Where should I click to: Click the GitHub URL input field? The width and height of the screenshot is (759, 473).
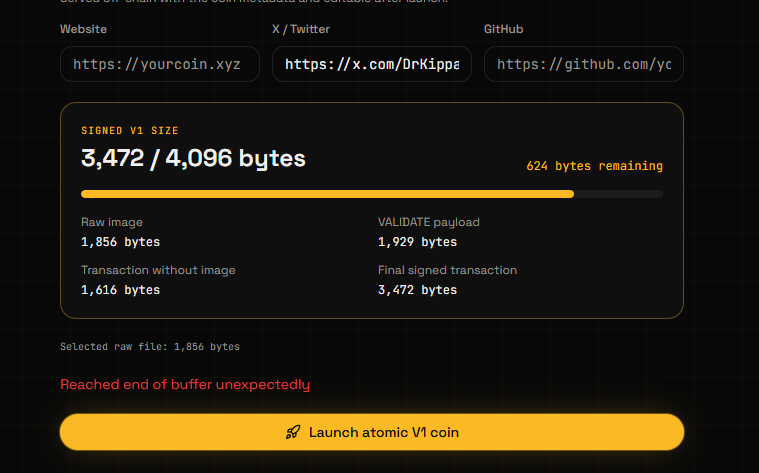(x=584, y=64)
